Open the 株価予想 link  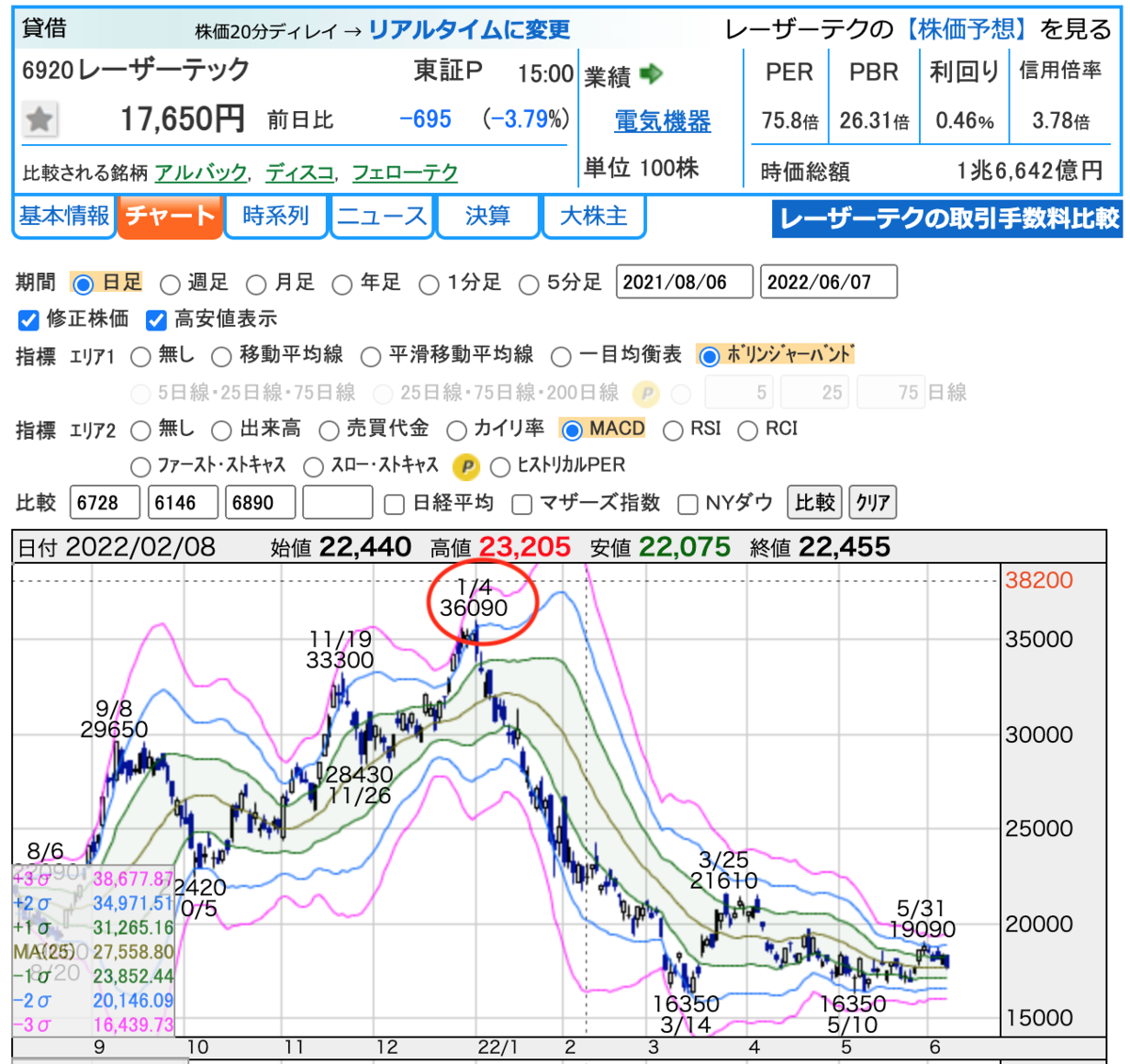pos(965,29)
